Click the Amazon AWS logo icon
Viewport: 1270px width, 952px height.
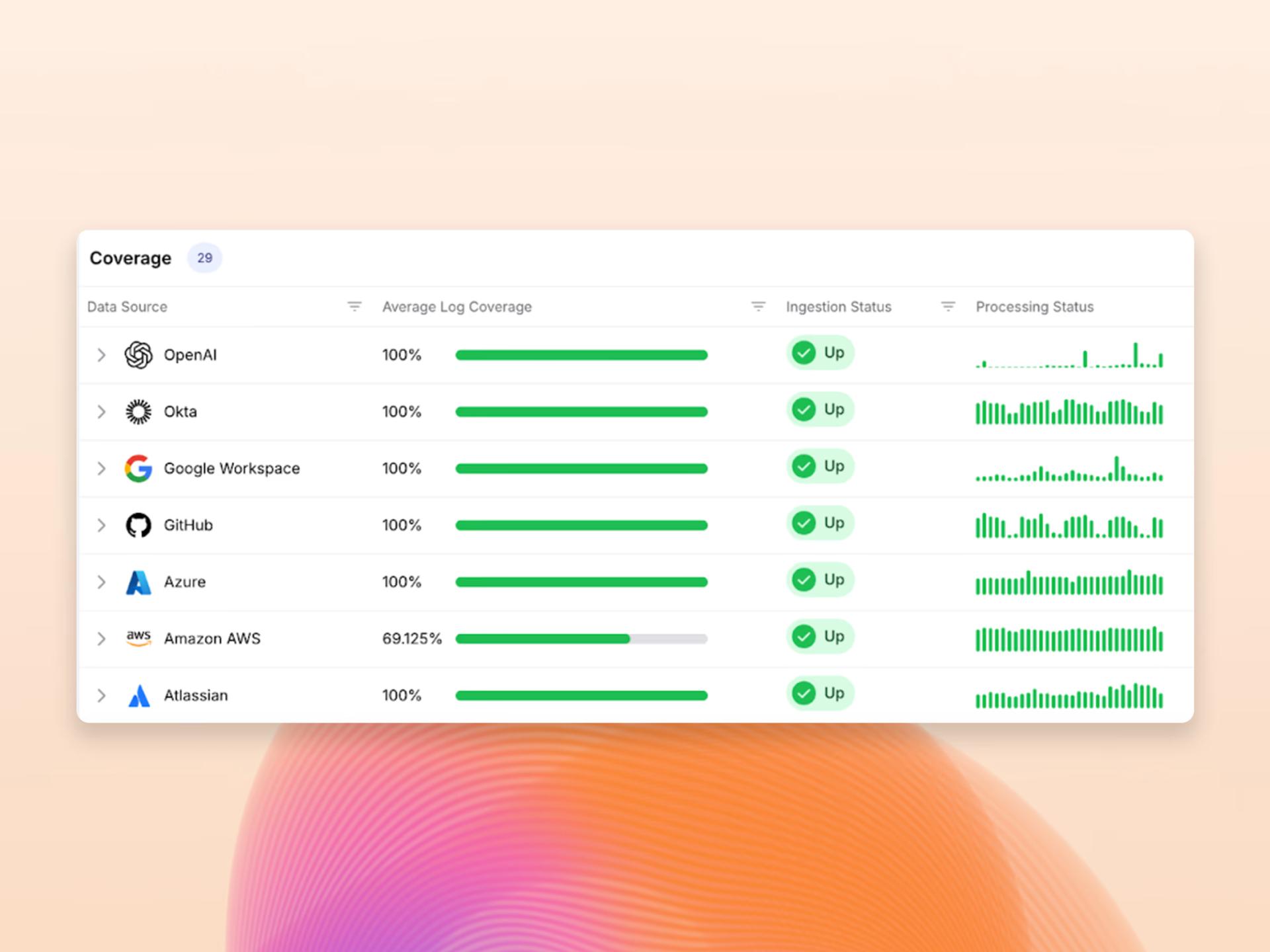tap(138, 639)
